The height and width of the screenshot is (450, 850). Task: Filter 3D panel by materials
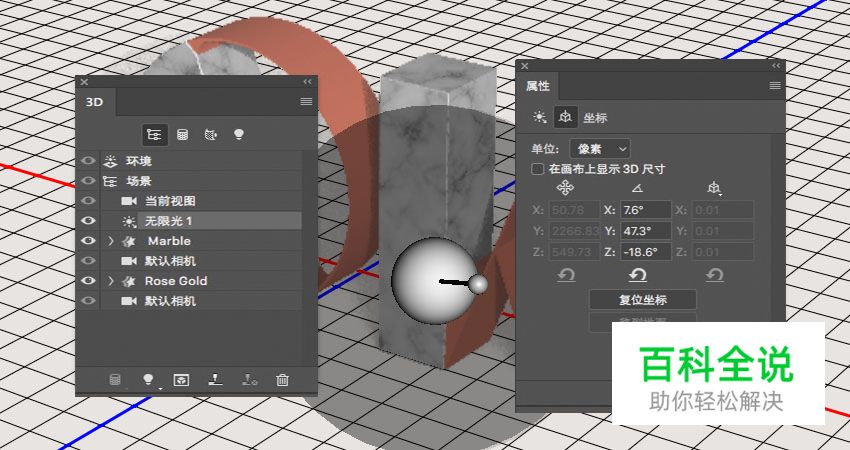pyautogui.click(x=211, y=133)
